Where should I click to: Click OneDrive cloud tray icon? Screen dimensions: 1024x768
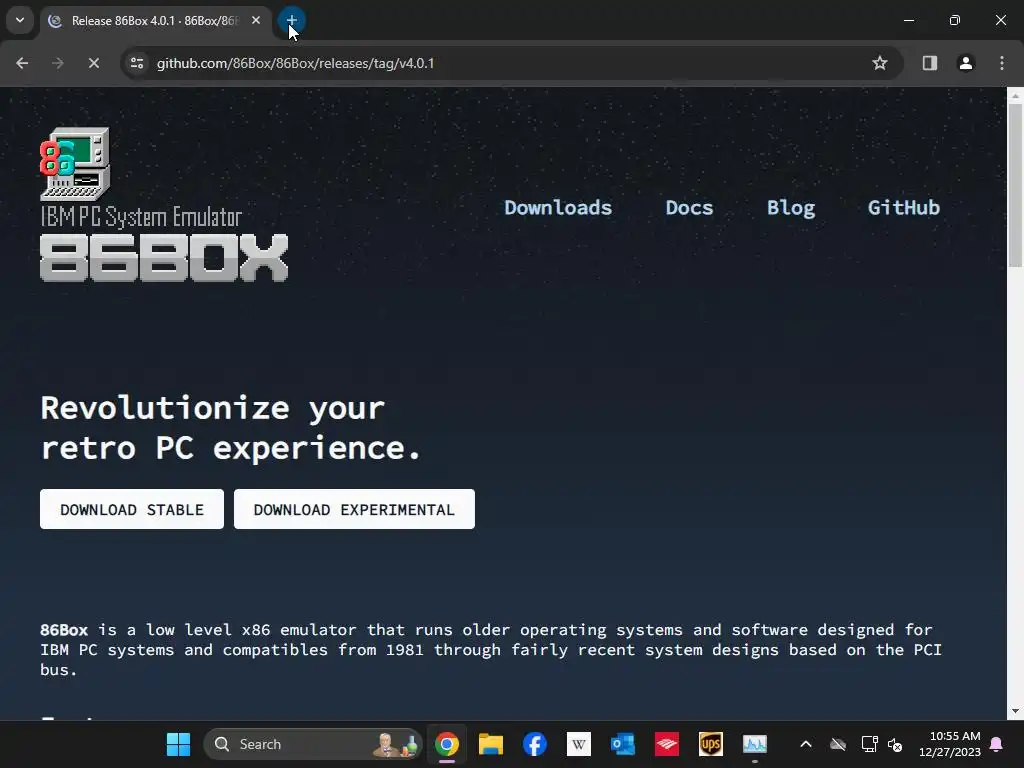pyautogui.click(x=838, y=744)
